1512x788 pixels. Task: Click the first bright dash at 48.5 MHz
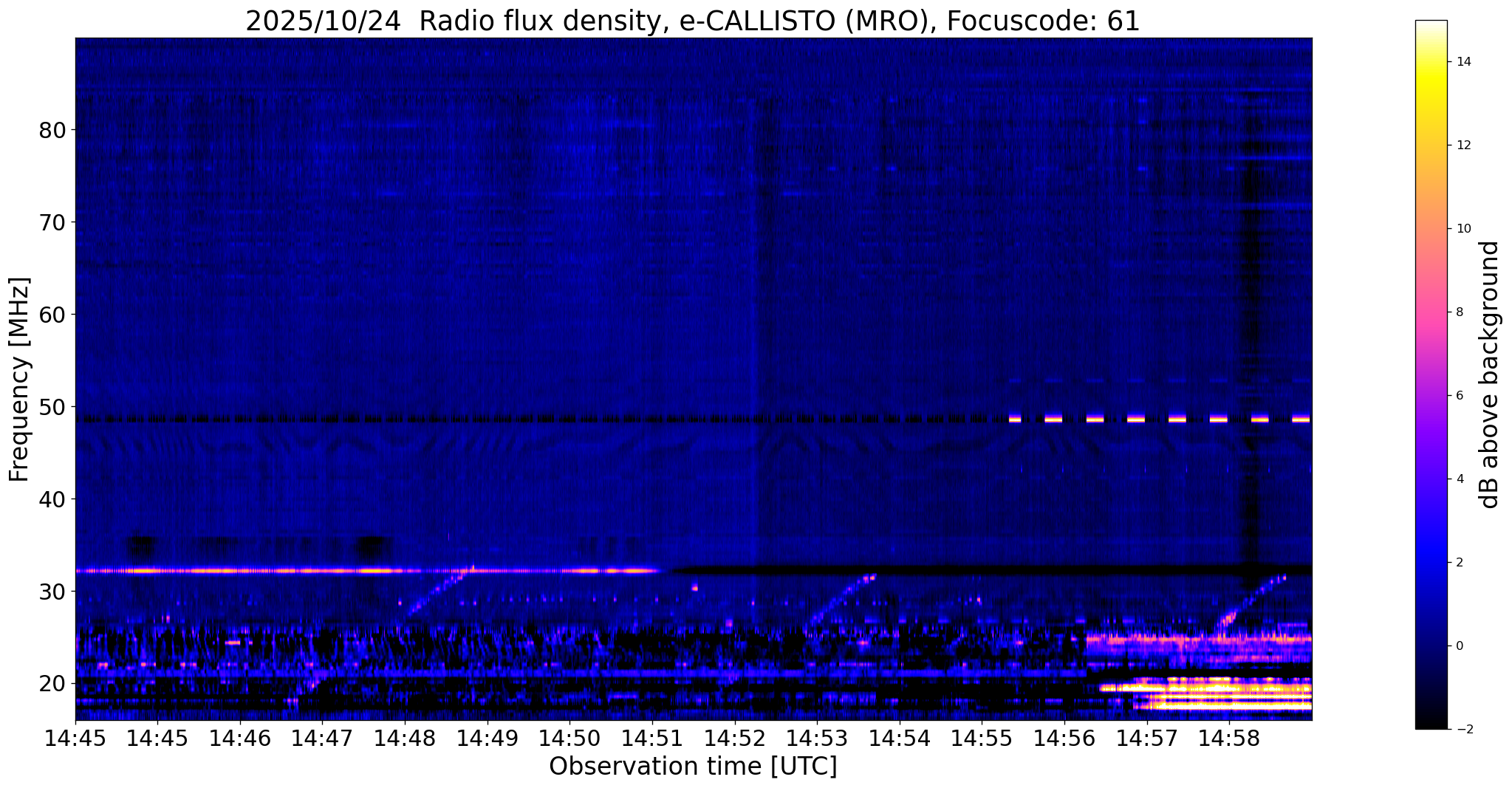click(x=1015, y=419)
